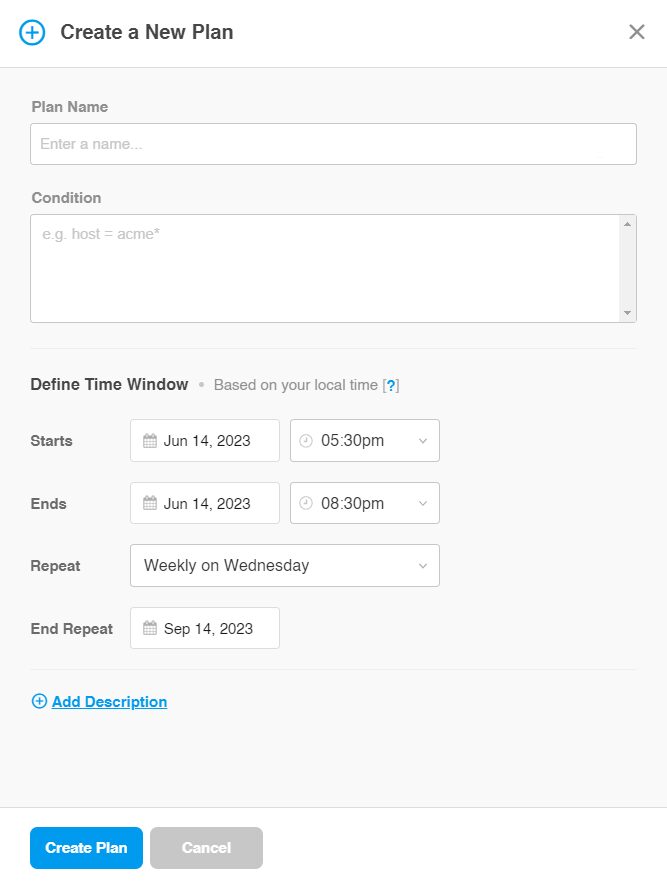
Task: Click the plus icon next to Add Description
Action: [x=39, y=701]
